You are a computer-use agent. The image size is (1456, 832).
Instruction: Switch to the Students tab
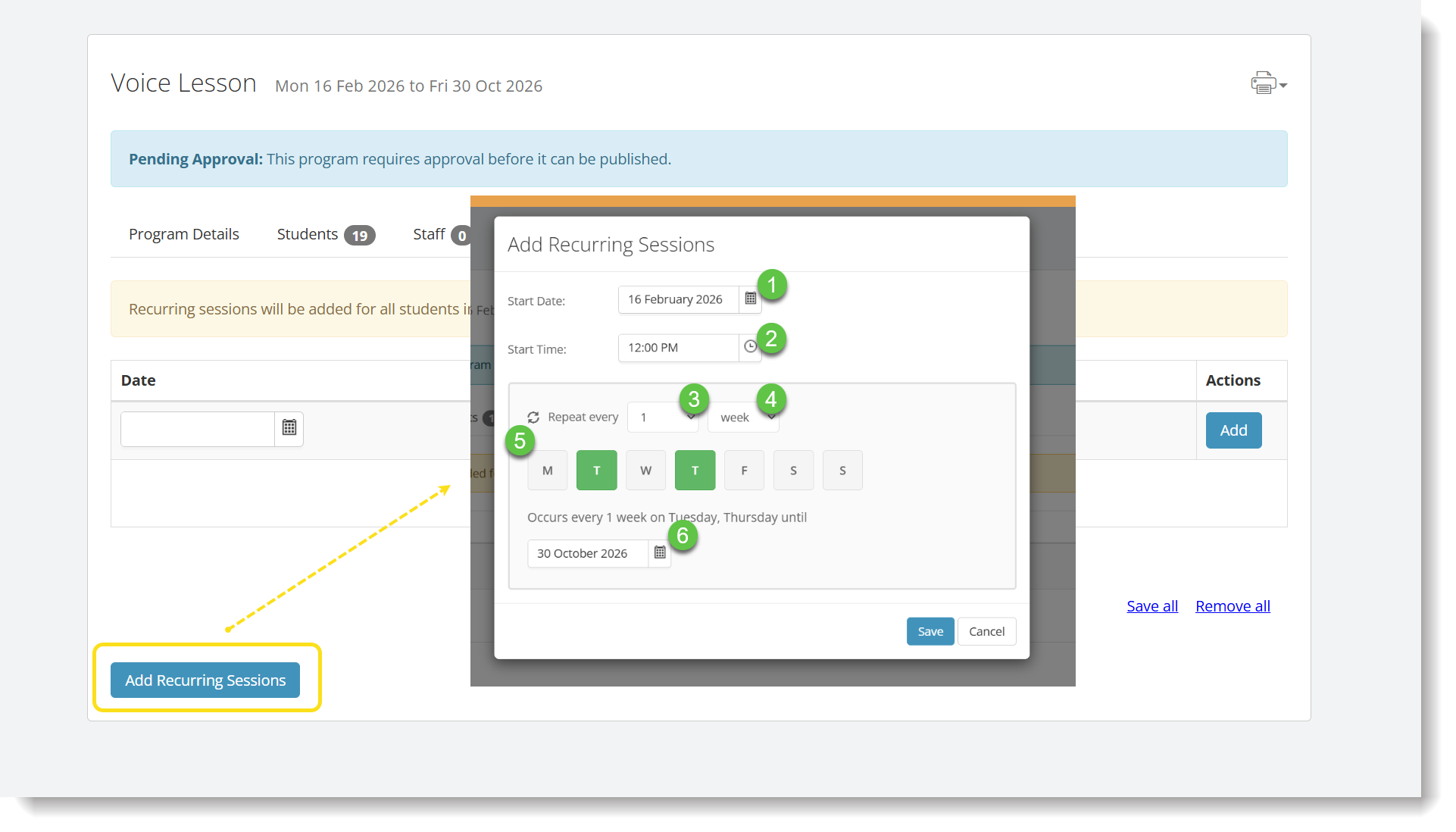(x=326, y=234)
